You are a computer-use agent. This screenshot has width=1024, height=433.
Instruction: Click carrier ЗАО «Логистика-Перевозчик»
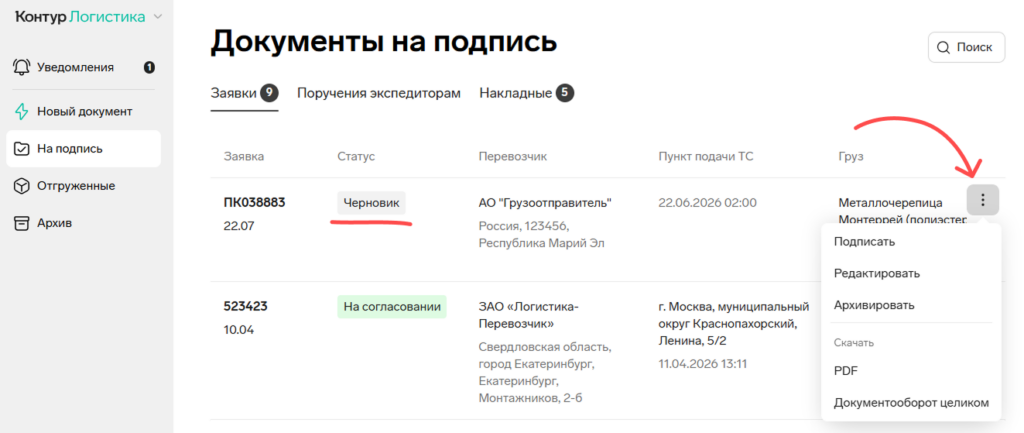[x=528, y=314]
